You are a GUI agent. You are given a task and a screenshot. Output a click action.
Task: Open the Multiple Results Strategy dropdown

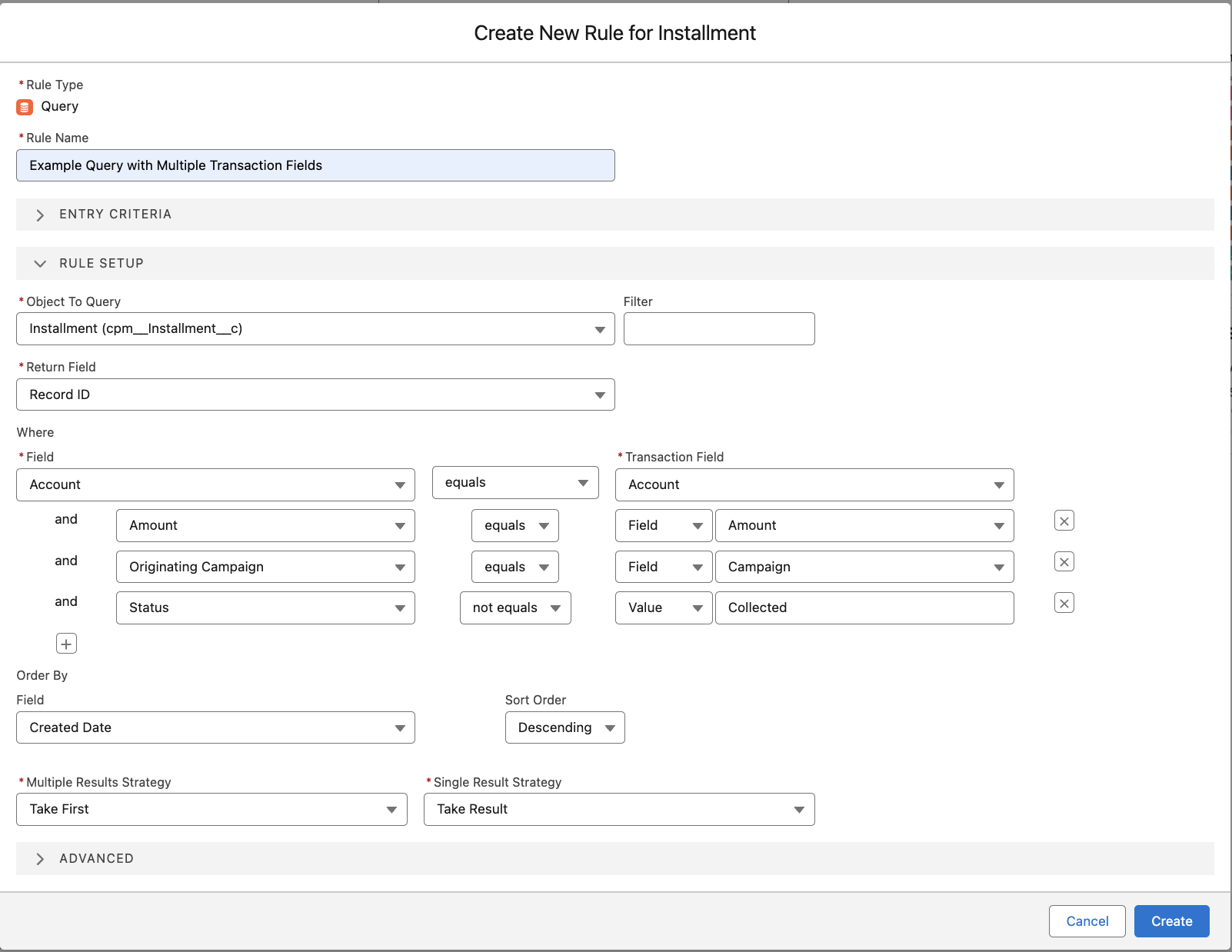(391, 809)
